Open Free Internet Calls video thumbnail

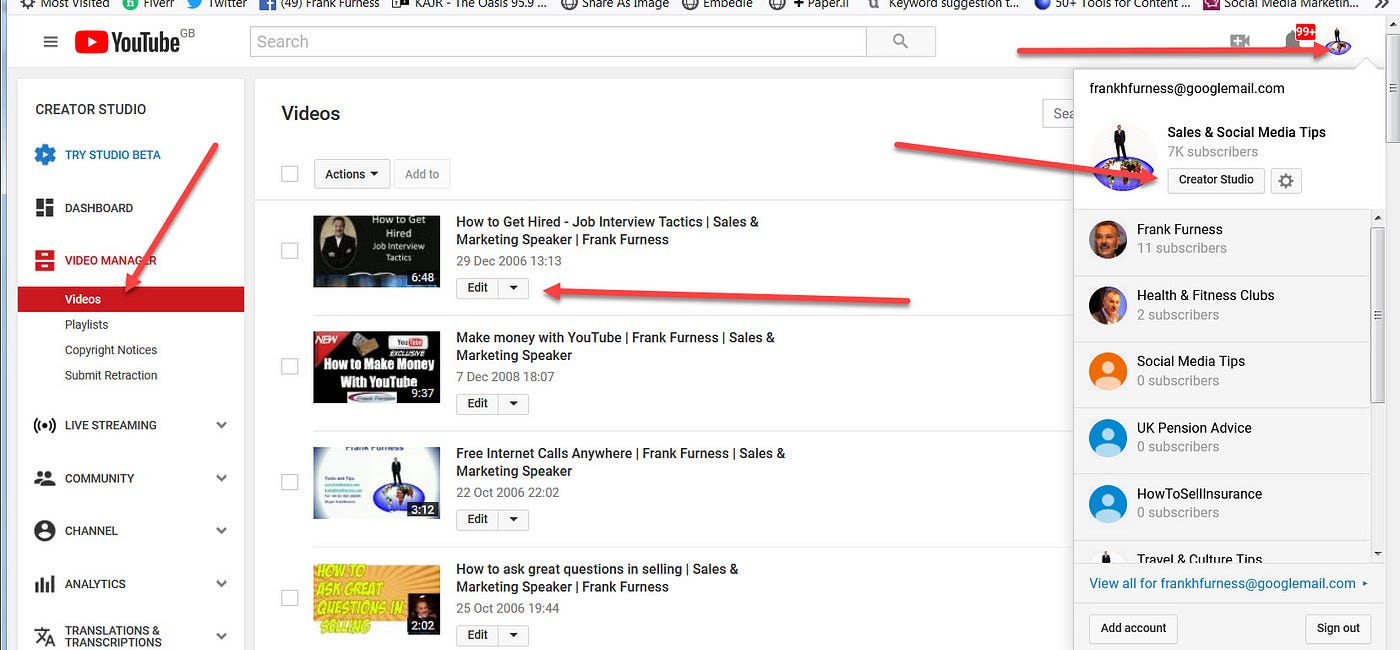pos(376,482)
